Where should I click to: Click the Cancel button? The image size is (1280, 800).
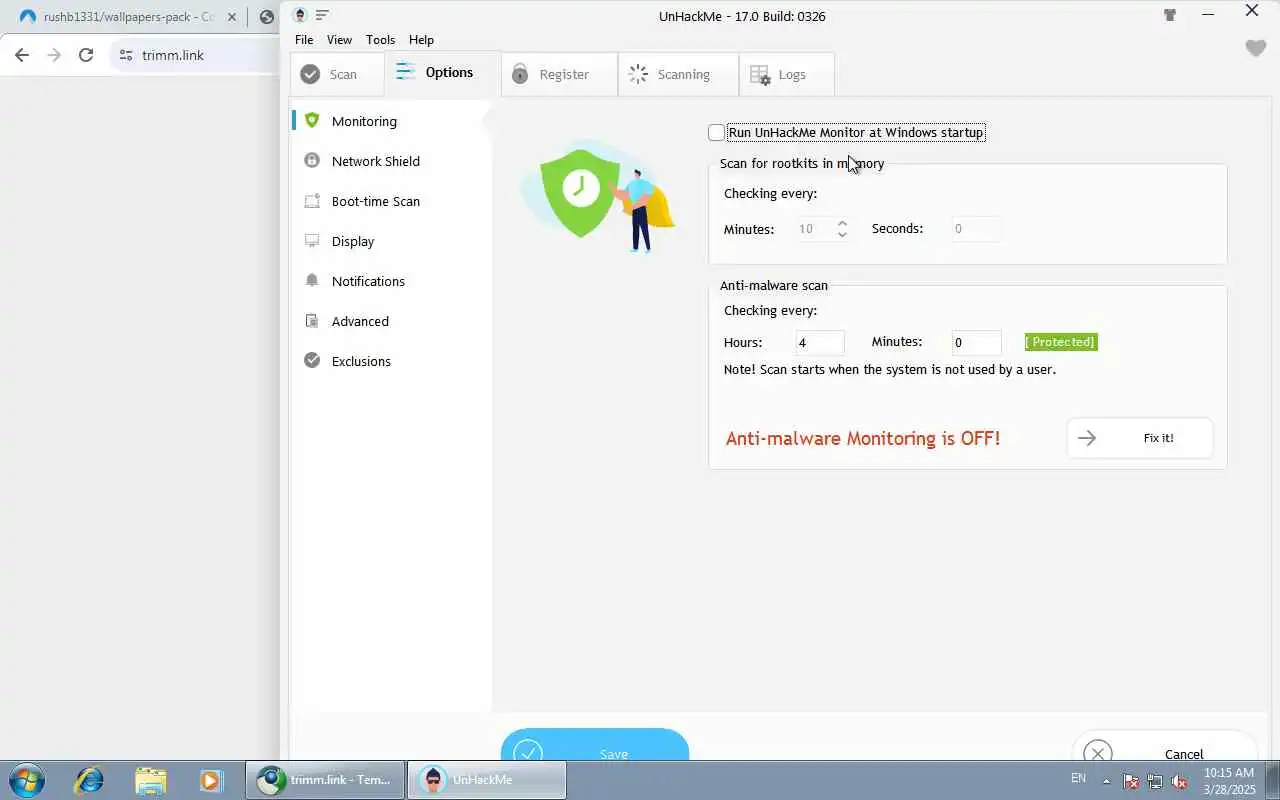1164,746
